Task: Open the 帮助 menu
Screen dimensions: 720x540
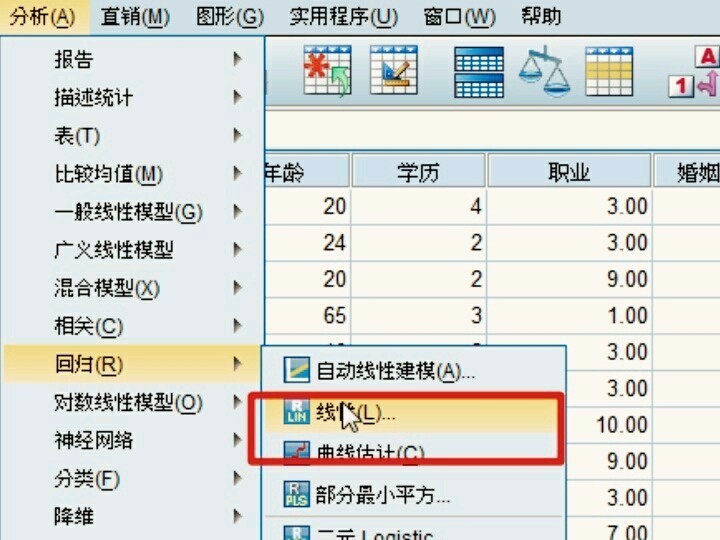Action: tap(541, 17)
